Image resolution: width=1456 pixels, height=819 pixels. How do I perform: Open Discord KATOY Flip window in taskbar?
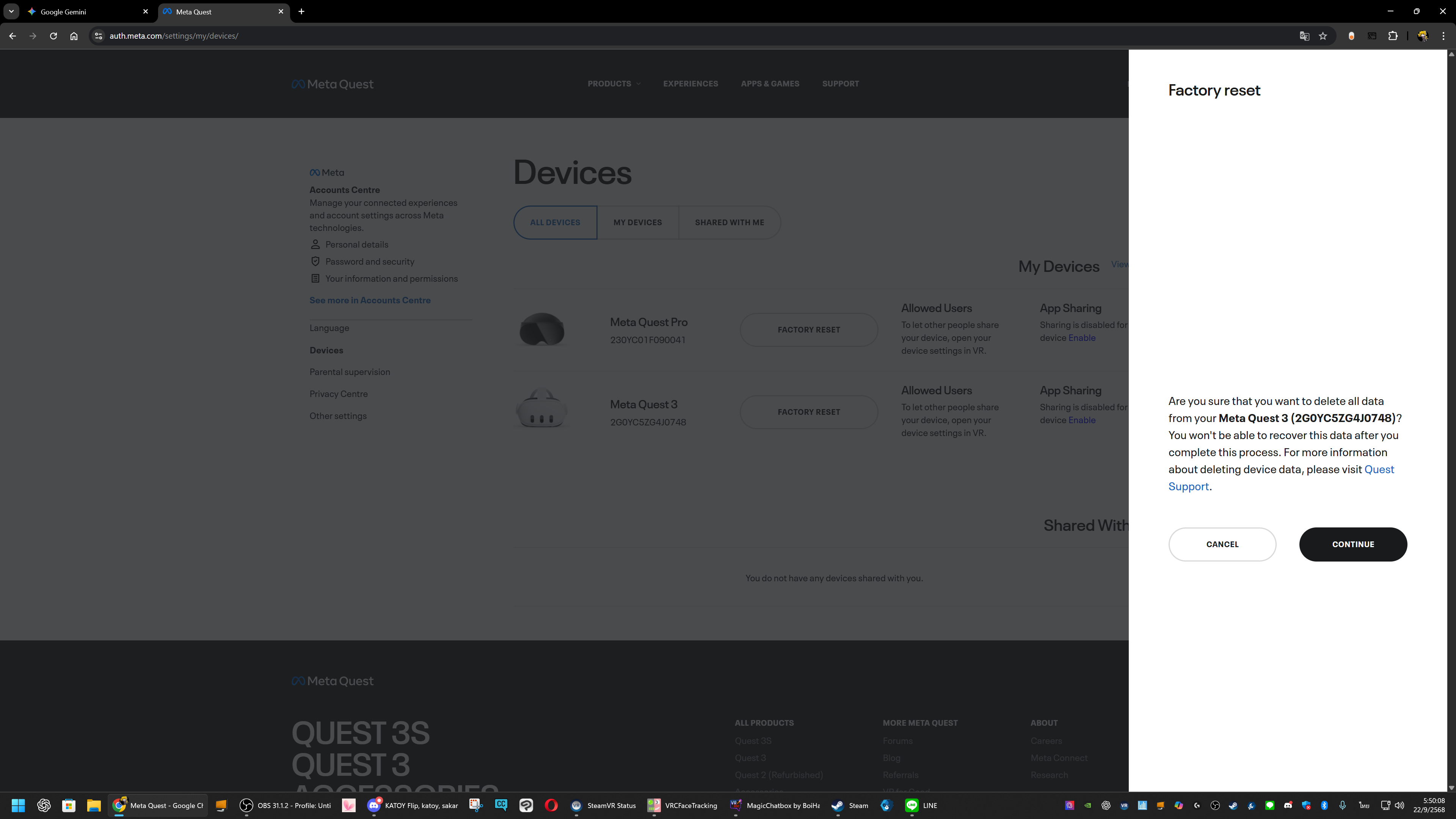coord(413,805)
